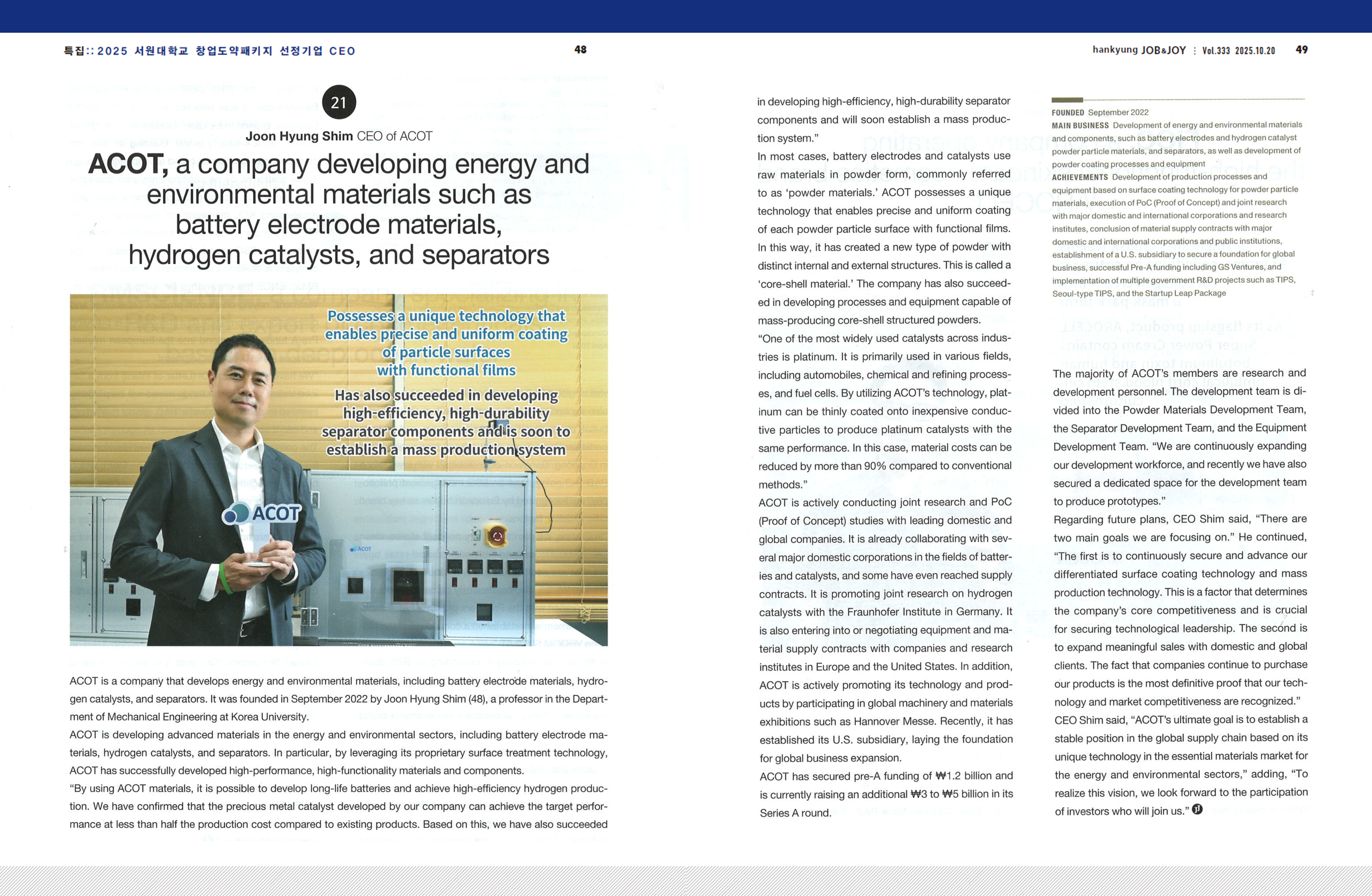Click the line "to produce prototypes.”"
1372x896 pixels.
1109,502
